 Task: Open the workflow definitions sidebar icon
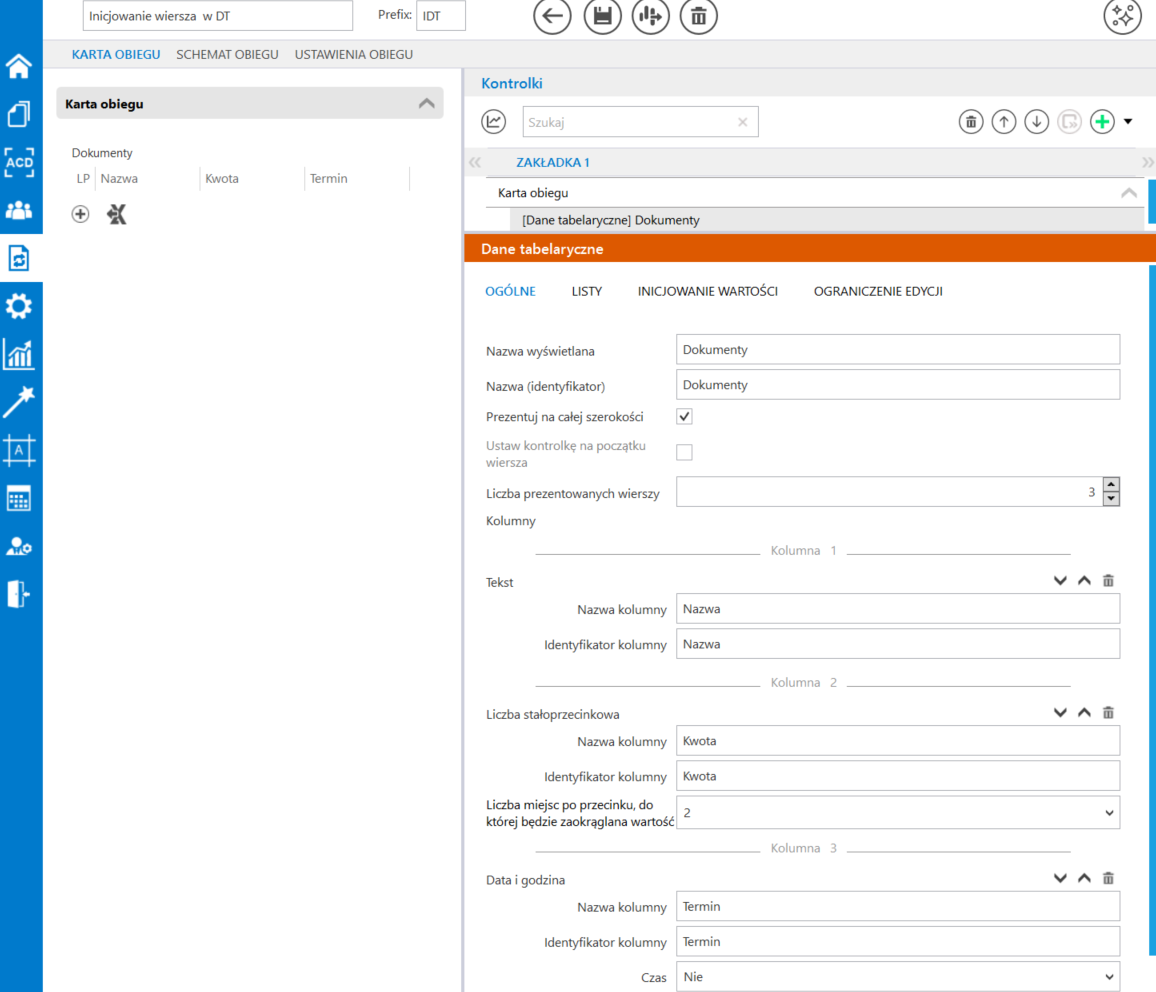point(19,259)
